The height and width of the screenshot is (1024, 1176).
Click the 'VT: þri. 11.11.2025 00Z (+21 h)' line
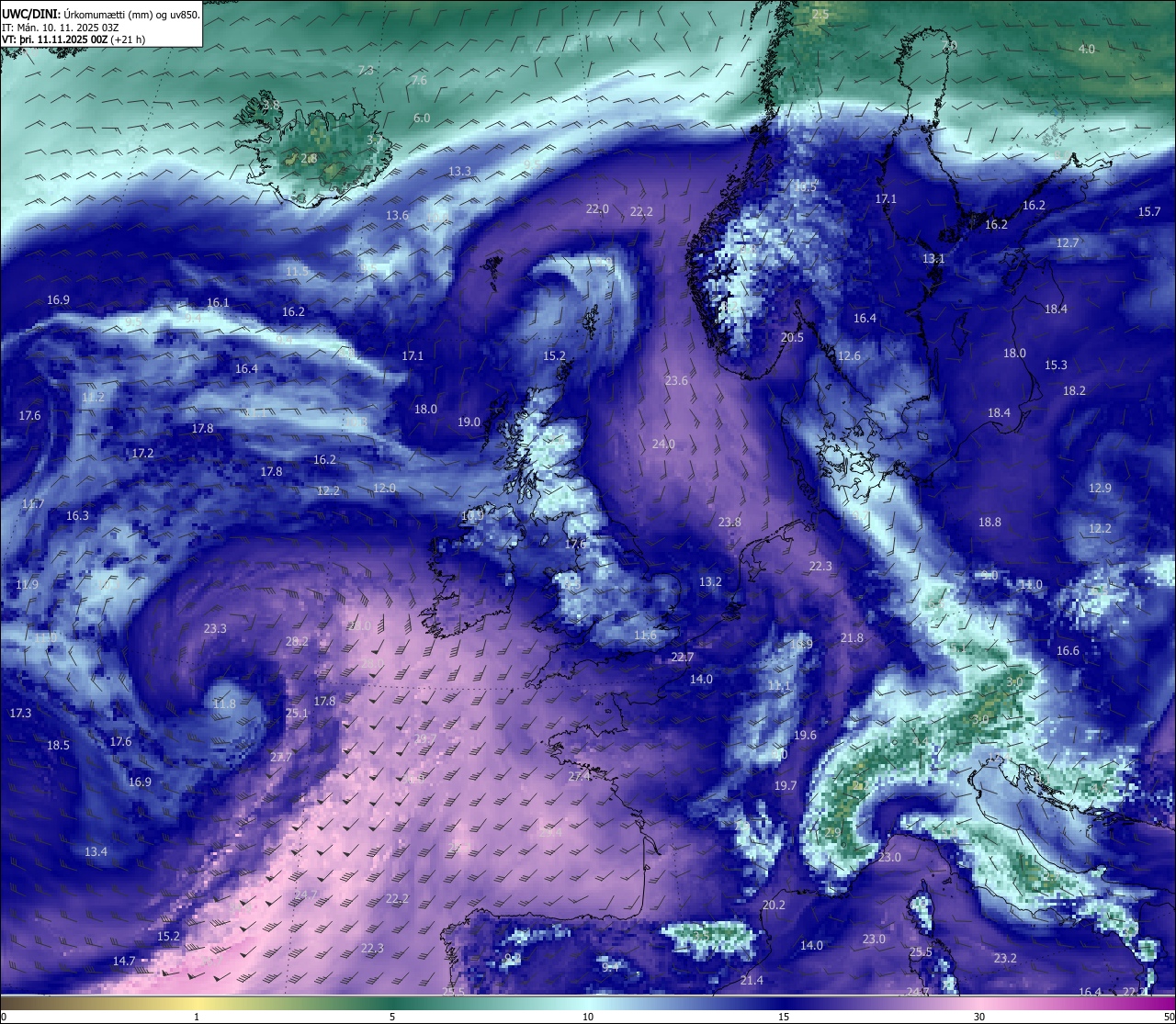[73, 39]
